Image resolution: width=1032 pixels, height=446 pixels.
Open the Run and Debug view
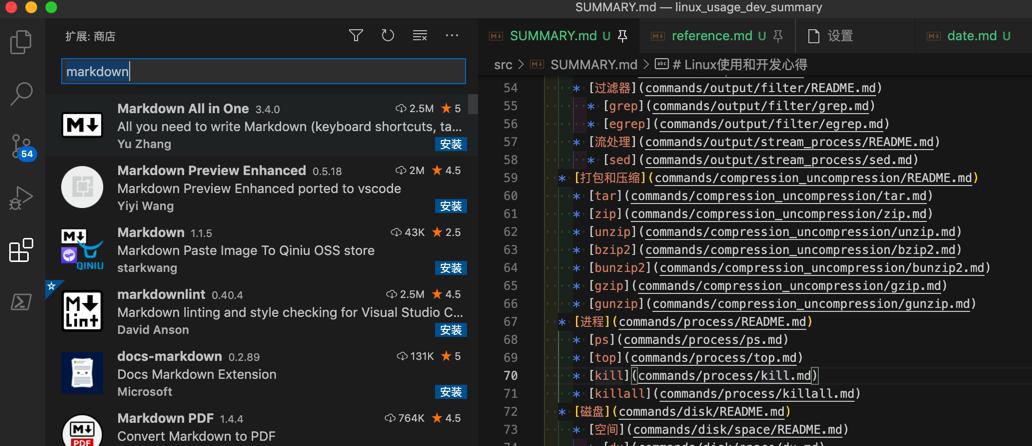pyautogui.click(x=21, y=198)
